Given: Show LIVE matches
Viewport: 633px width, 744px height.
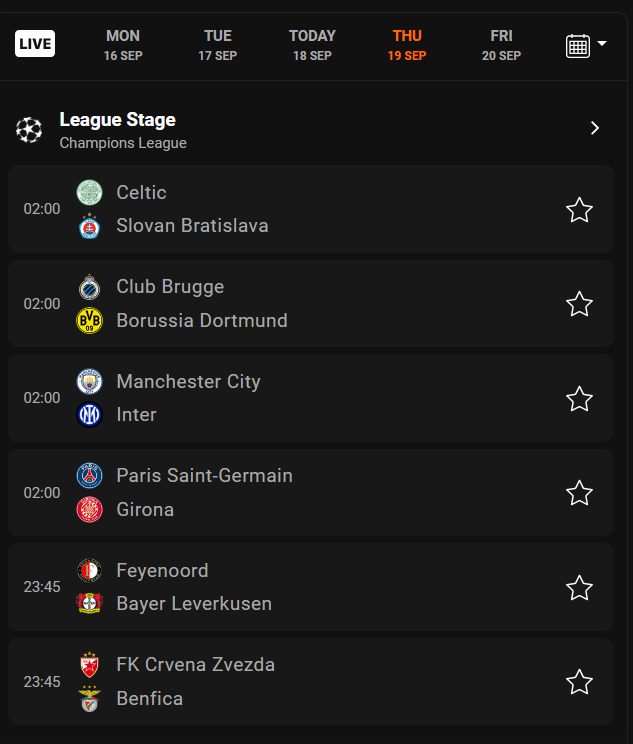Looking at the screenshot, I should tap(35, 44).
